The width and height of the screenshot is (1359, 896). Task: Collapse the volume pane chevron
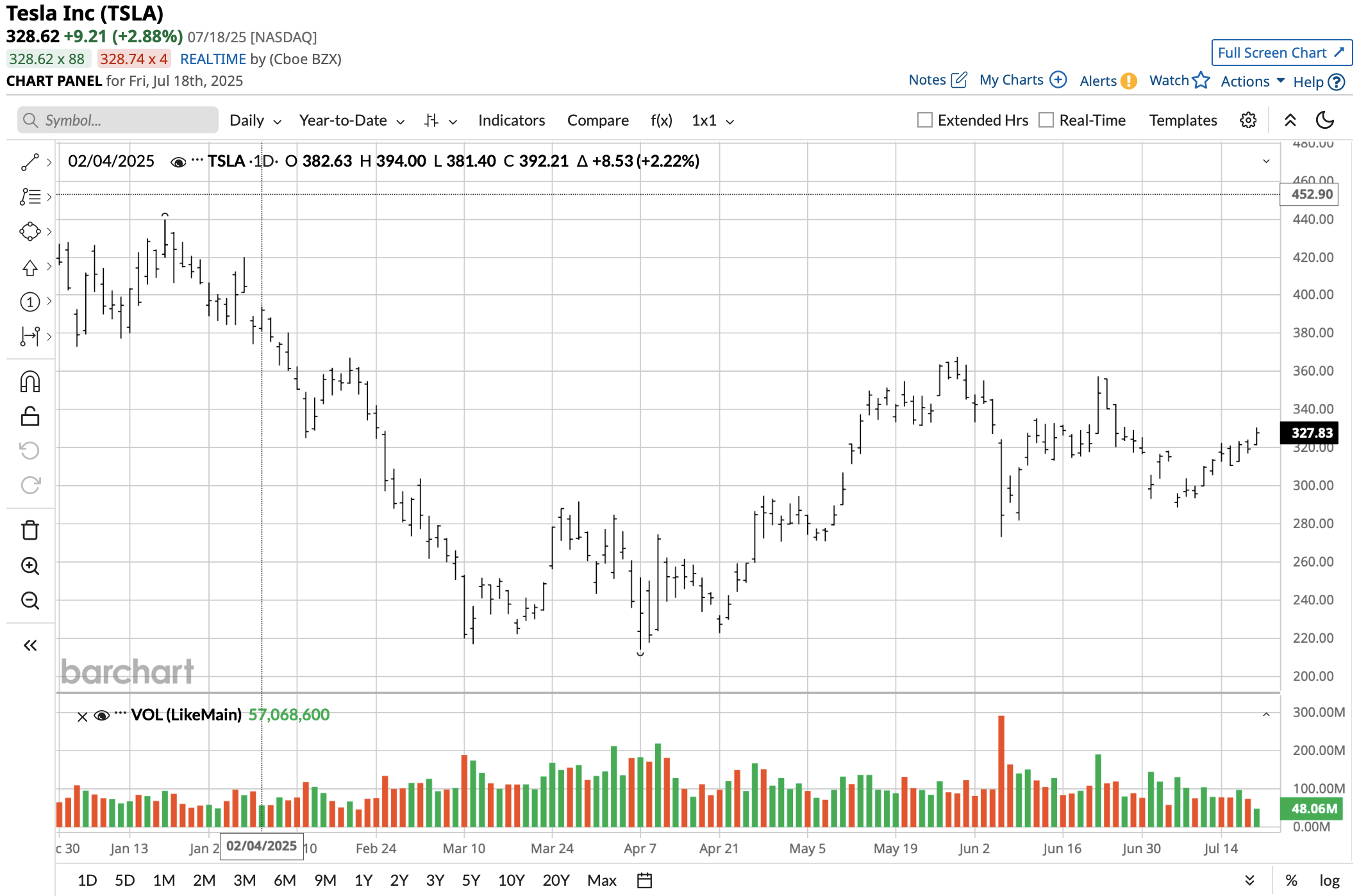1266,715
